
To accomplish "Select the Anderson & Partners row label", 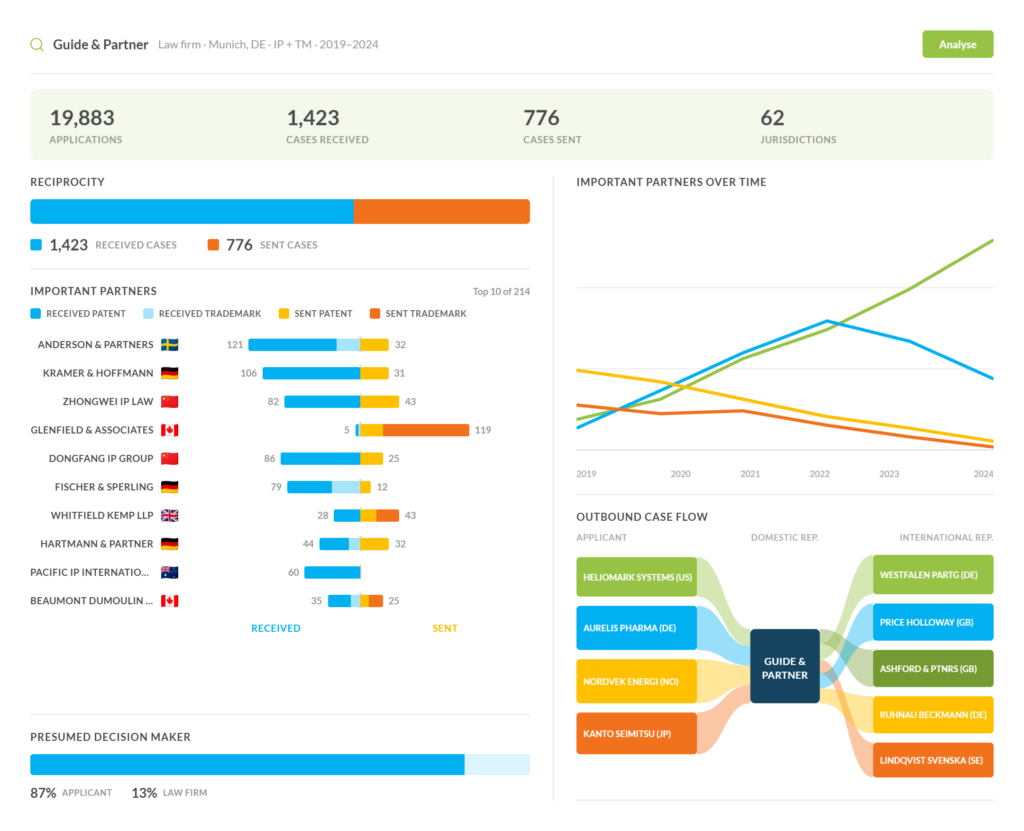I will (x=95, y=344).
